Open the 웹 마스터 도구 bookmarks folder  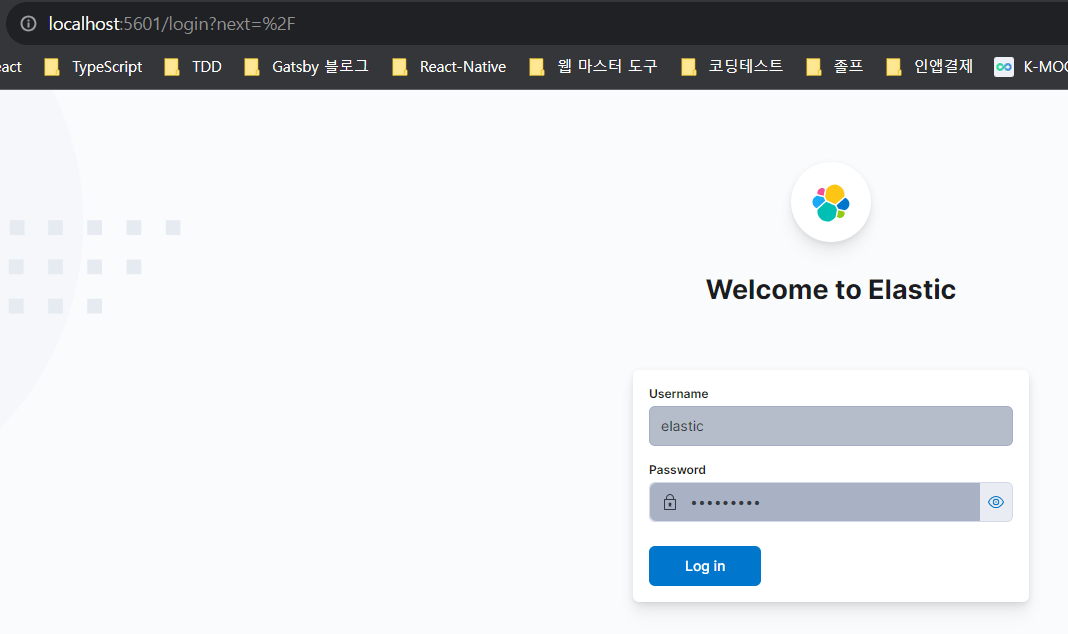(594, 67)
